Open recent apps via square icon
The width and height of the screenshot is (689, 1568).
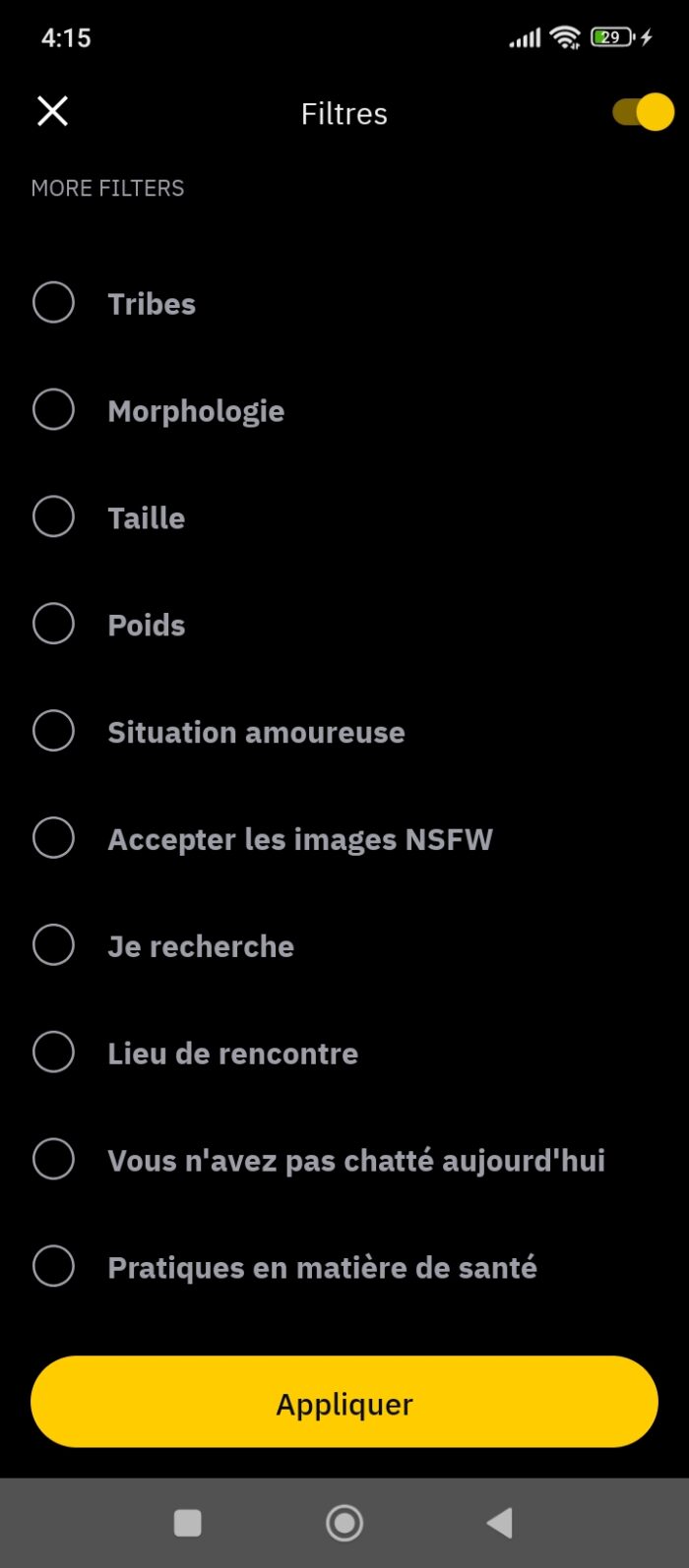coord(188,1523)
